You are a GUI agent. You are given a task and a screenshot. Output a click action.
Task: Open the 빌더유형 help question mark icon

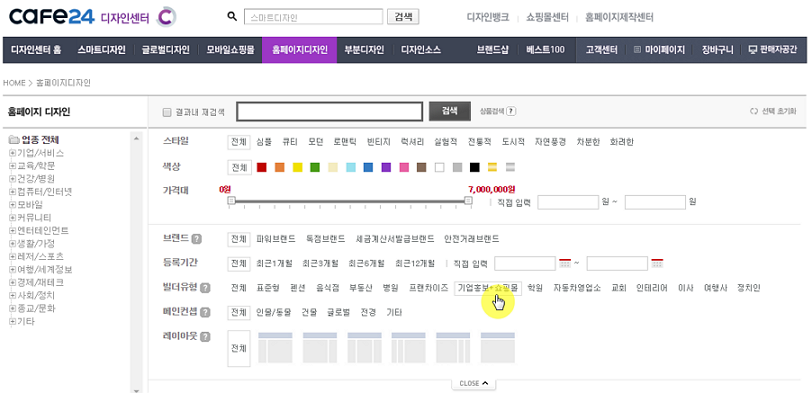(x=205, y=288)
